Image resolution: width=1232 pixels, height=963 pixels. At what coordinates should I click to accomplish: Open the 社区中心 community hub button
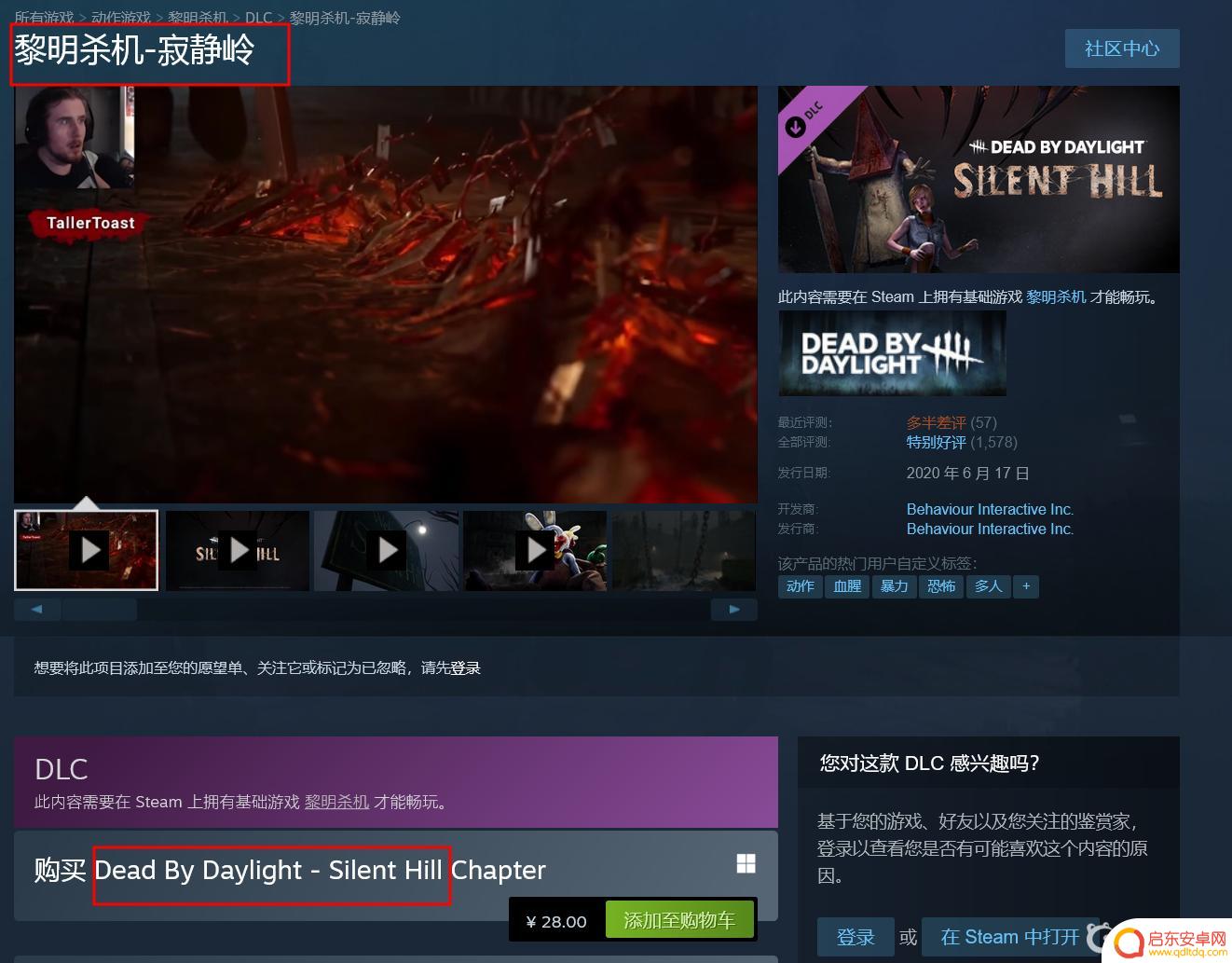click(x=1122, y=48)
